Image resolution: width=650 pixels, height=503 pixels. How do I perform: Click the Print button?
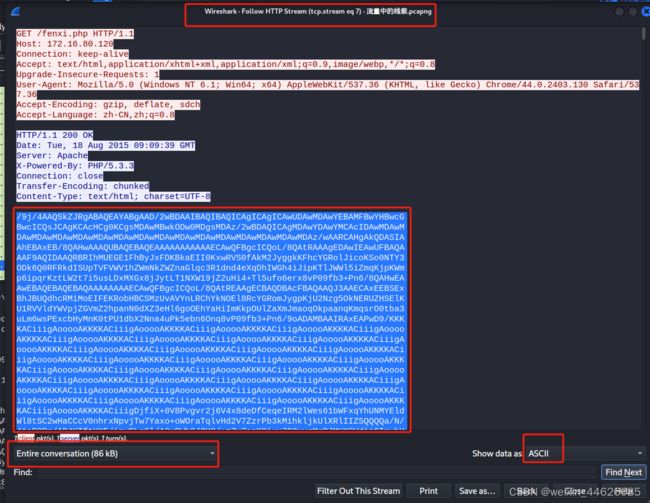(x=428, y=491)
